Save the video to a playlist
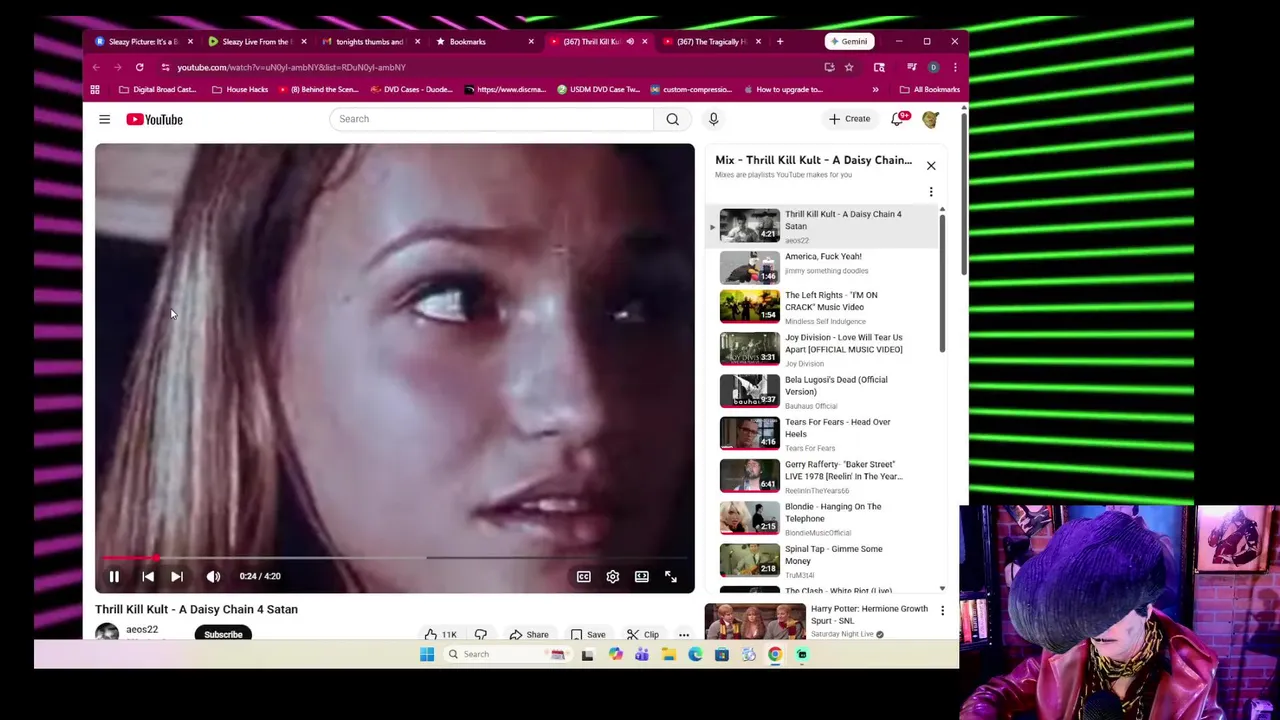This screenshot has height=720, width=1280. (x=588, y=634)
